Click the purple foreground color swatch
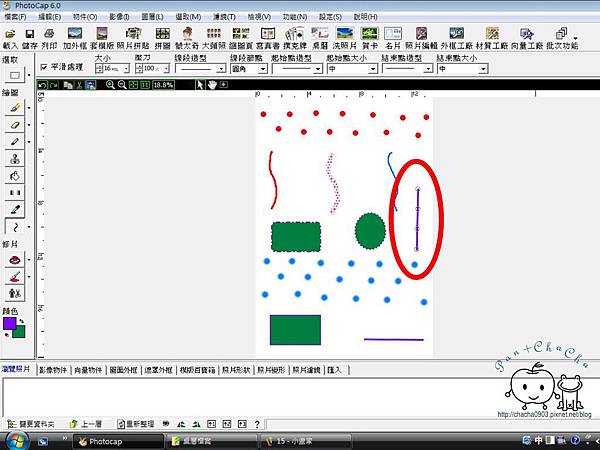 pyautogui.click(x=9, y=324)
